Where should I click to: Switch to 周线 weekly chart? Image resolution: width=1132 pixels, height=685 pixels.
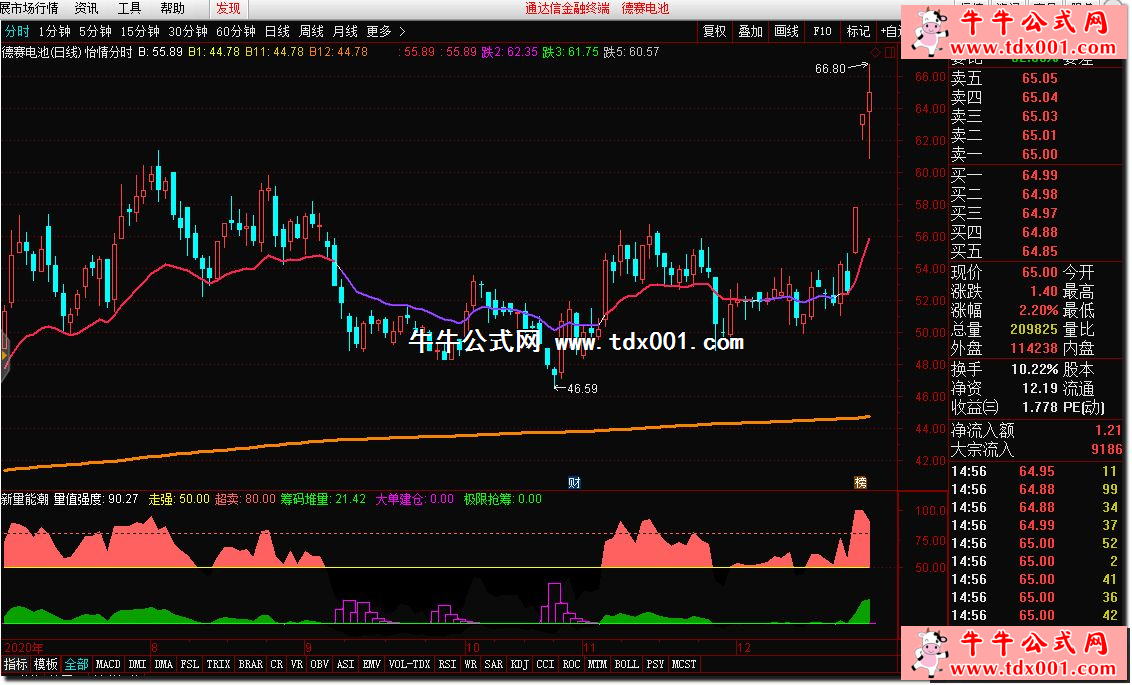(311, 32)
